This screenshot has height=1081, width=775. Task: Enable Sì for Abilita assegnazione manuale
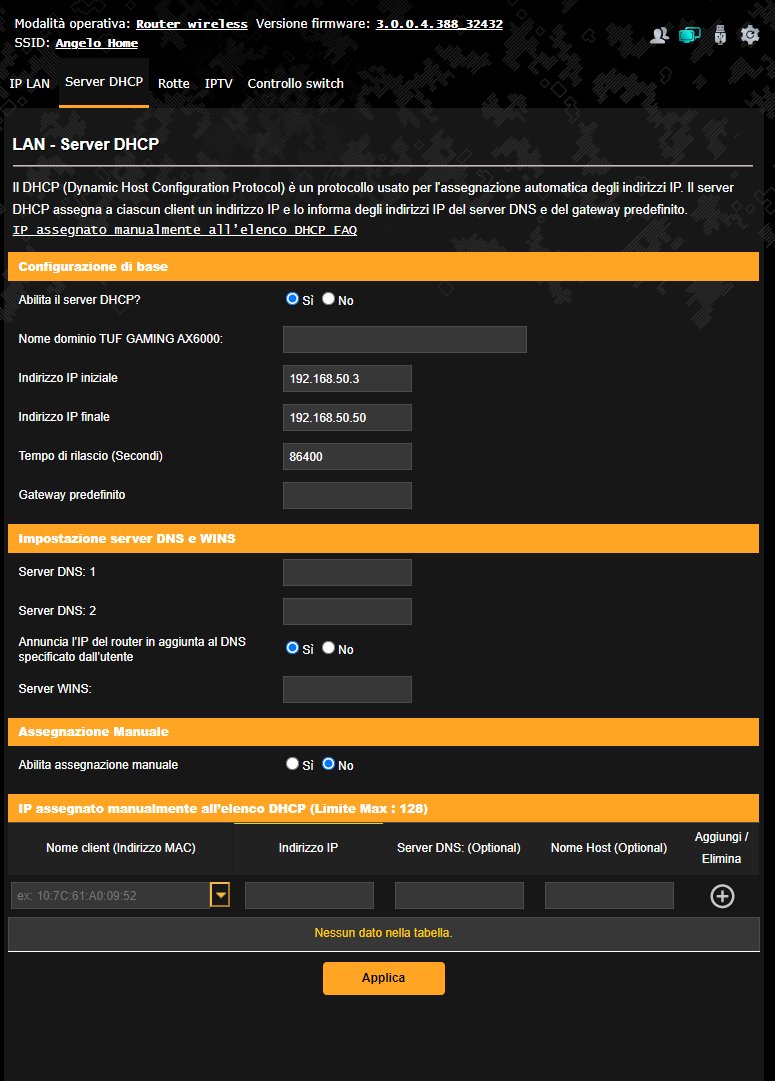[x=292, y=764]
